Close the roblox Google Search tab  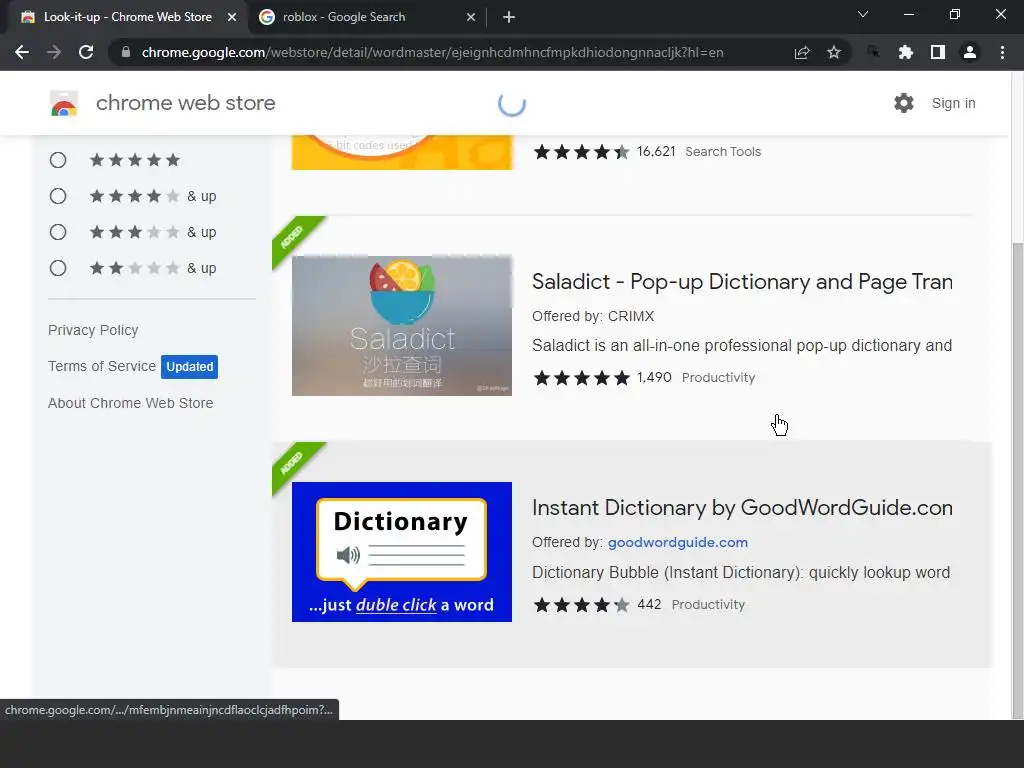pyautogui.click(x=471, y=18)
